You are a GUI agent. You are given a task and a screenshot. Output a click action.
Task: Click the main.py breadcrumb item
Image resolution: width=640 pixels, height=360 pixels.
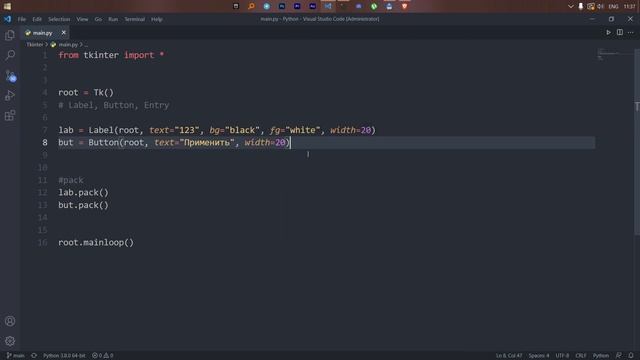tap(68, 44)
